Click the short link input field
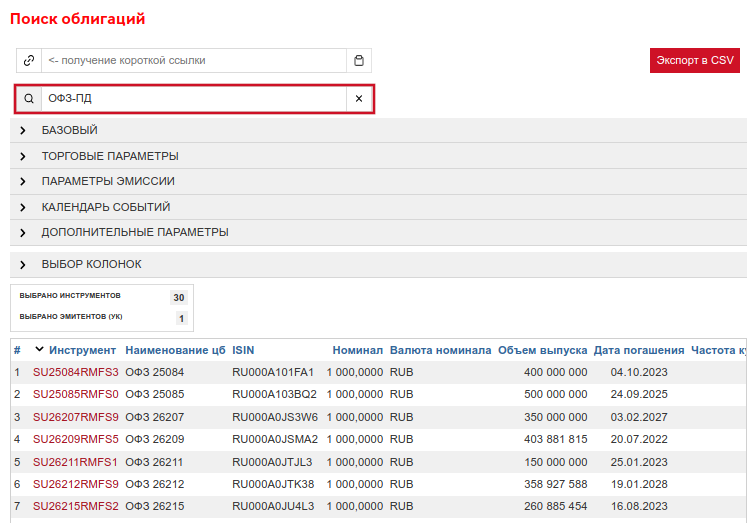This screenshot has width=753, height=523. coord(194,61)
